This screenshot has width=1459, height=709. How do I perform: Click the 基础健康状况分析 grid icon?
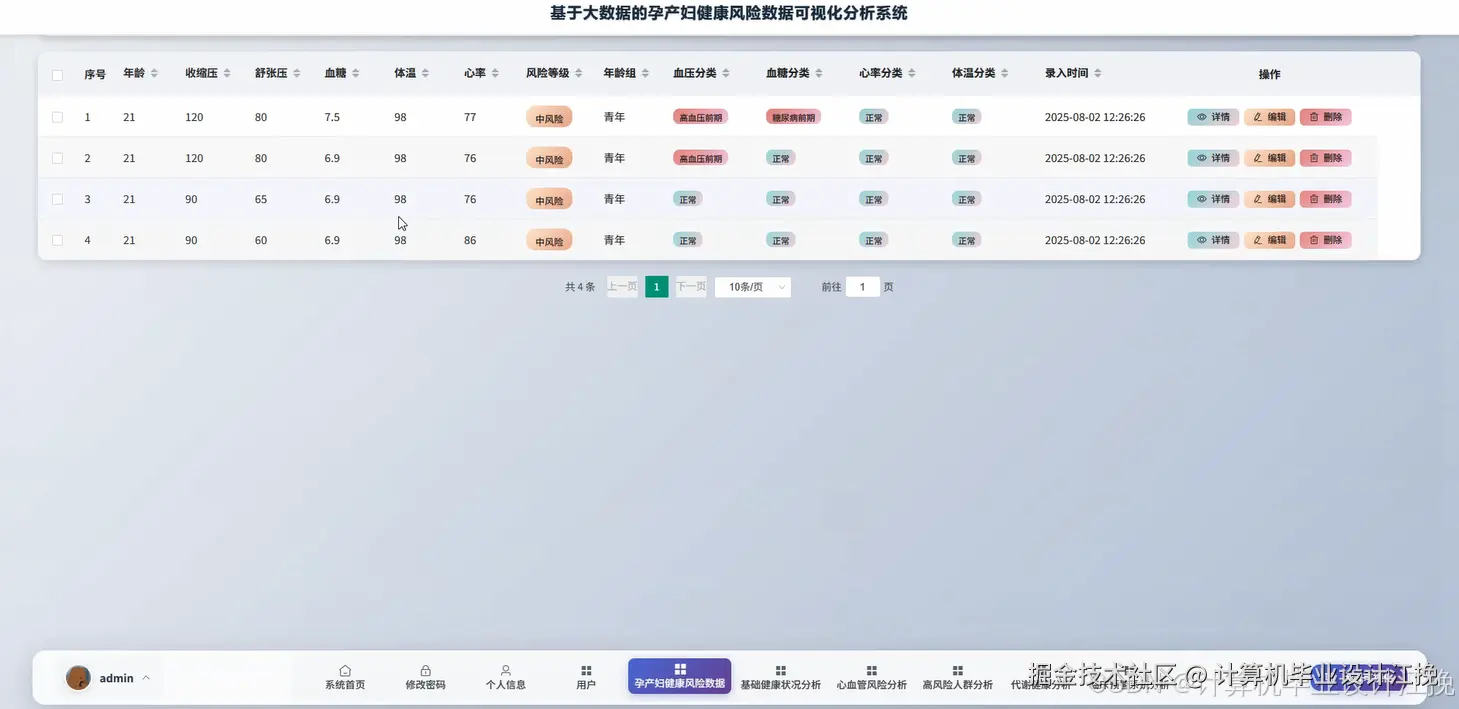[781, 671]
